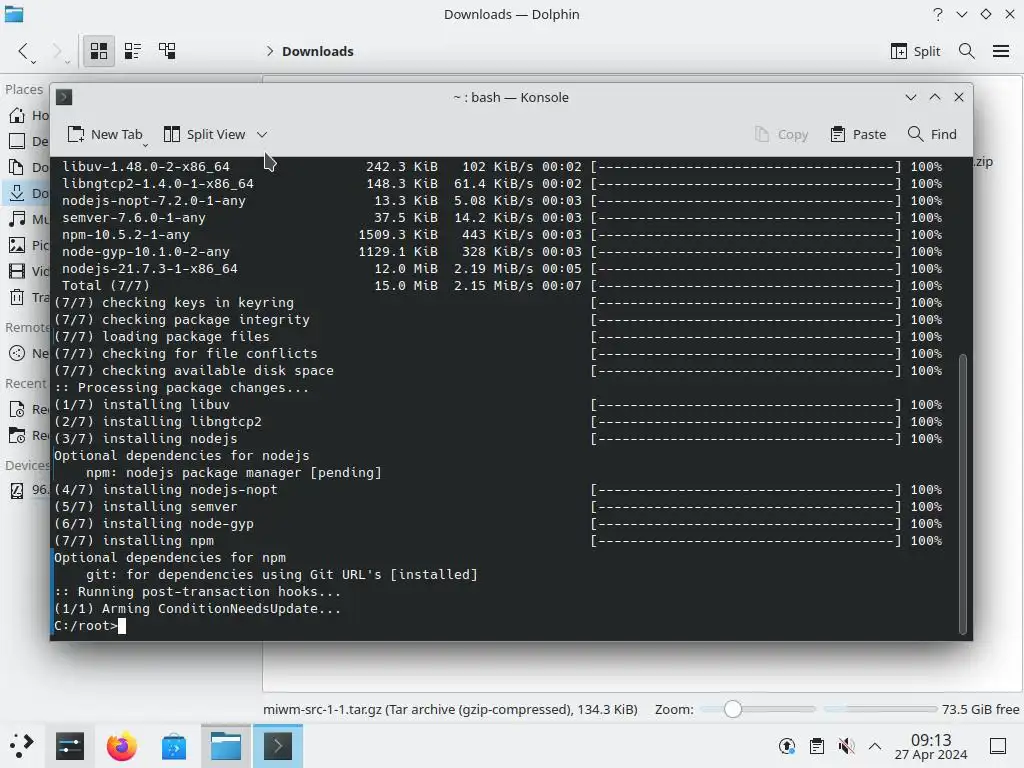This screenshot has height=768, width=1024.
Task: Expand the Split View dropdown arrow
Action: coord(262,135)
